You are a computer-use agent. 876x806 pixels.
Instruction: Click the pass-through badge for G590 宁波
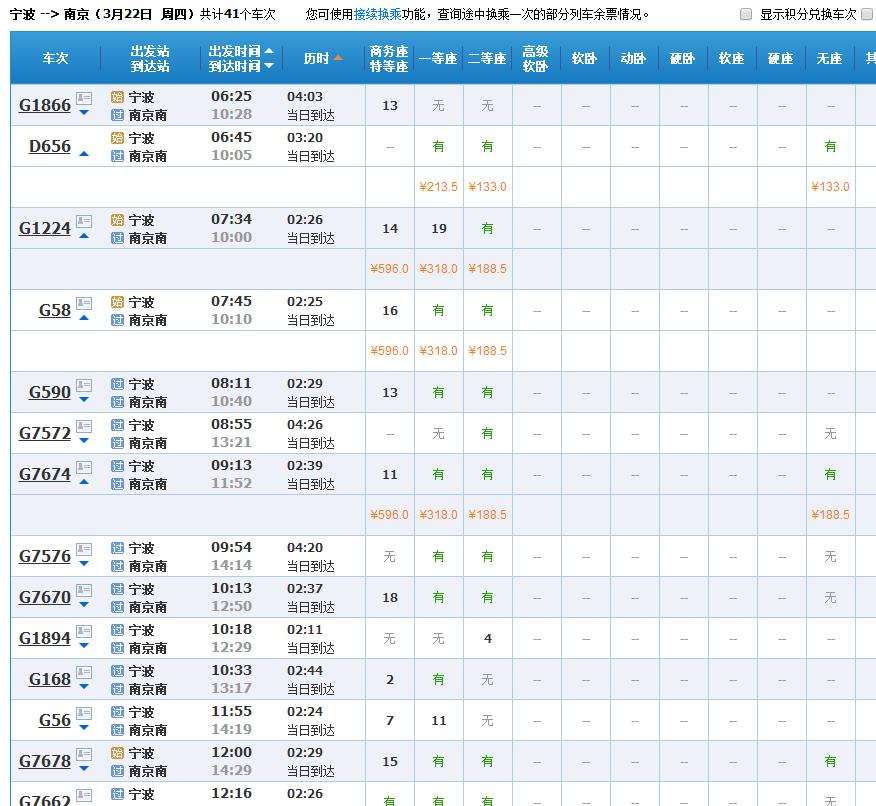[x=117, y=384]
